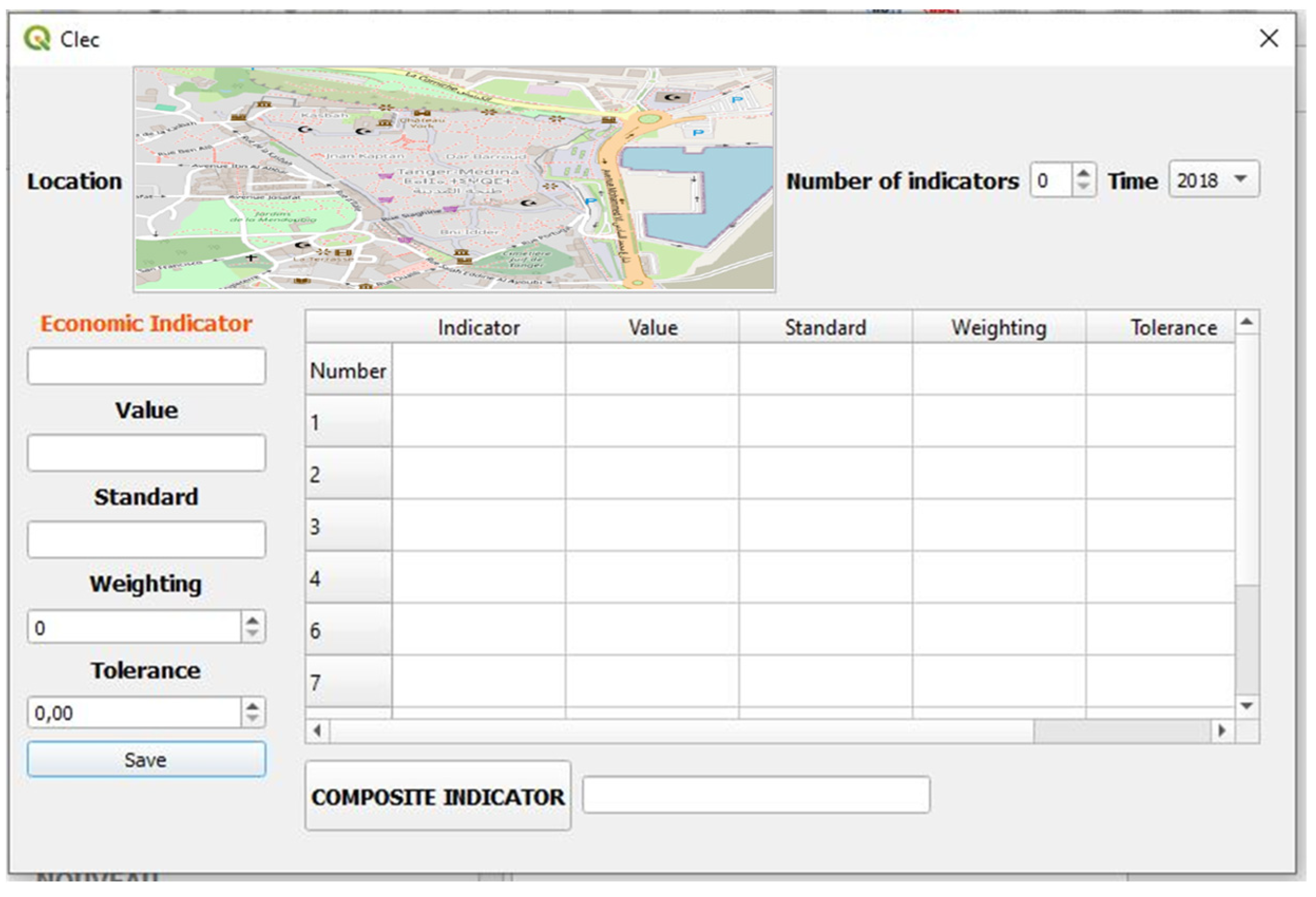This screenshot has width=1316, height=897.
Task: Select the Standard input field
Action: click(x=146, y=539)
